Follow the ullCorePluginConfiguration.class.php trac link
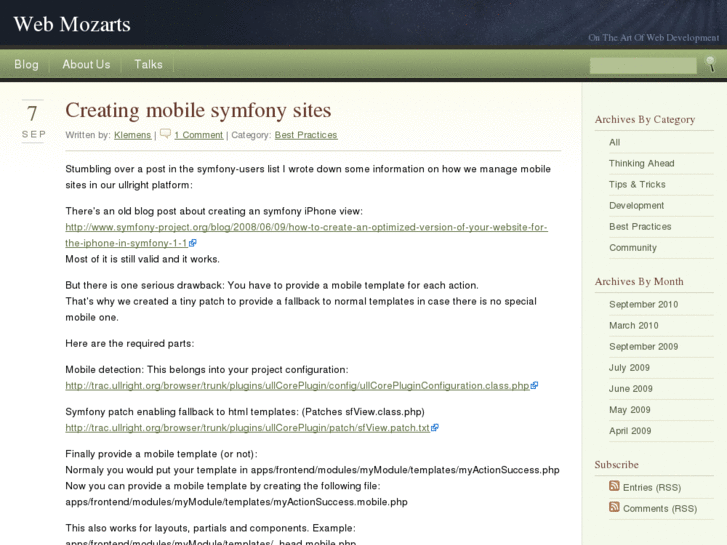The height and width of the screenshot is (545, 727). pyautogui.click(x=297, y=385)
